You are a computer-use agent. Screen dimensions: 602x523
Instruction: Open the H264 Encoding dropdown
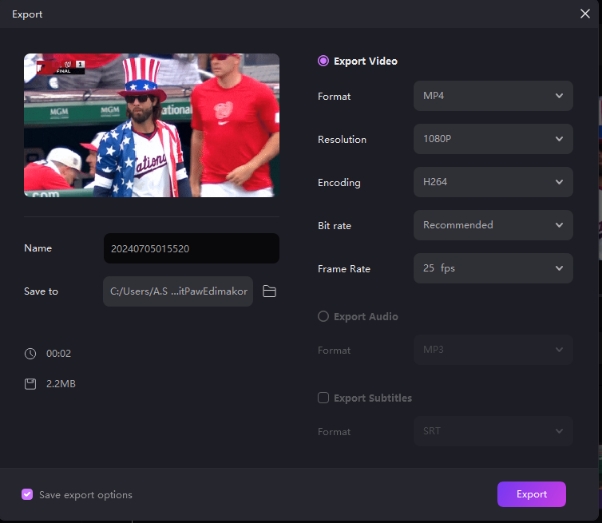pyautogui.click(x=492, y=182)
